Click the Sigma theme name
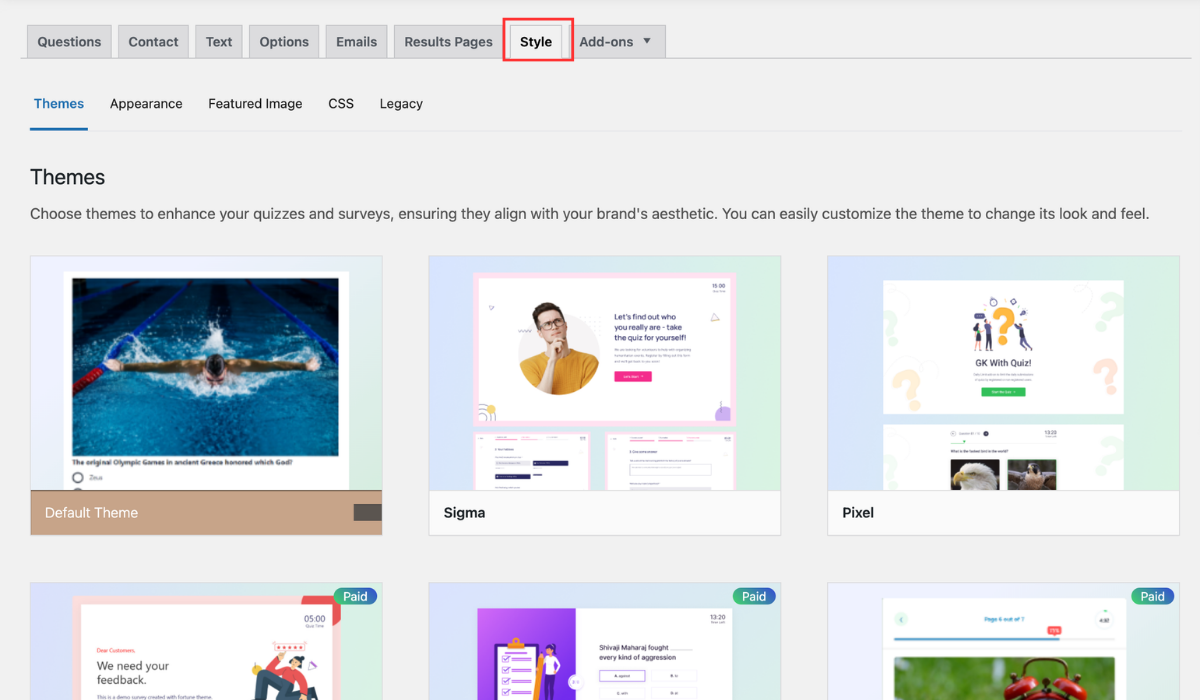The image size is (1200, 700). [x=465, y=513]
